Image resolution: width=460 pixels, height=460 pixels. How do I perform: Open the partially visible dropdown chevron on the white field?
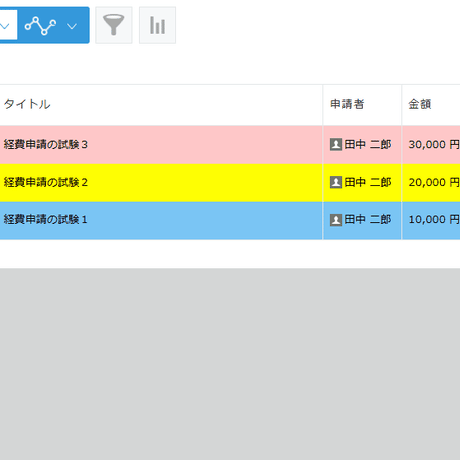coord(5,26)
